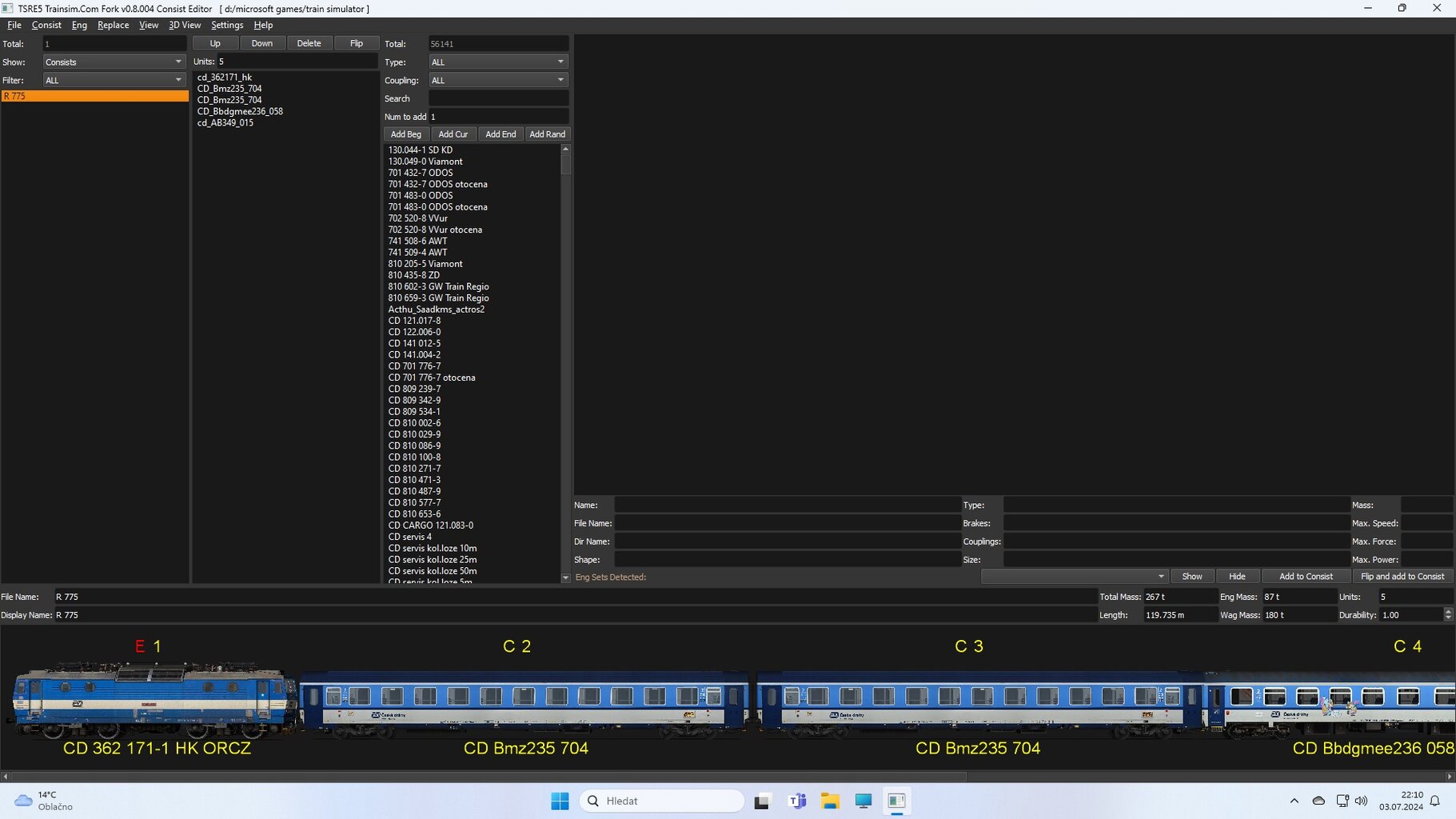Select the R 775 consist in the list
Image resolution: width=1456 pixels, height=819 pixels.
95,96
